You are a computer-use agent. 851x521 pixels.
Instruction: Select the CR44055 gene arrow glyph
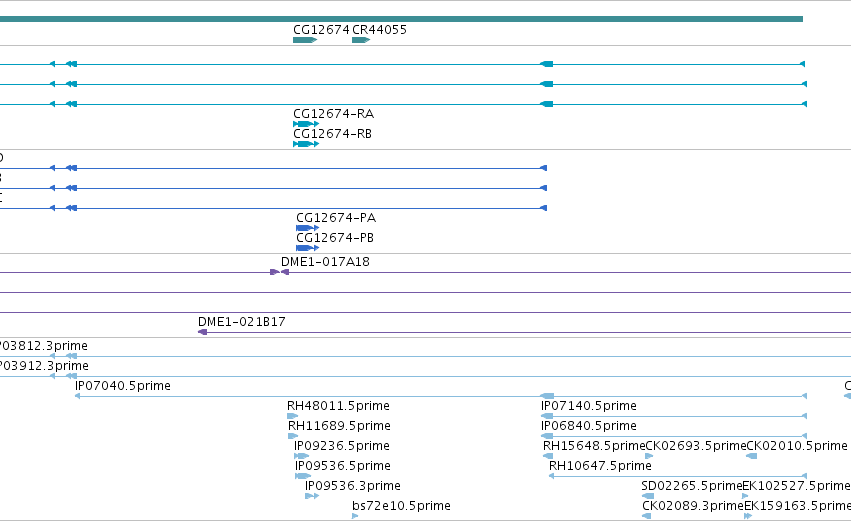tap(361, 40)
